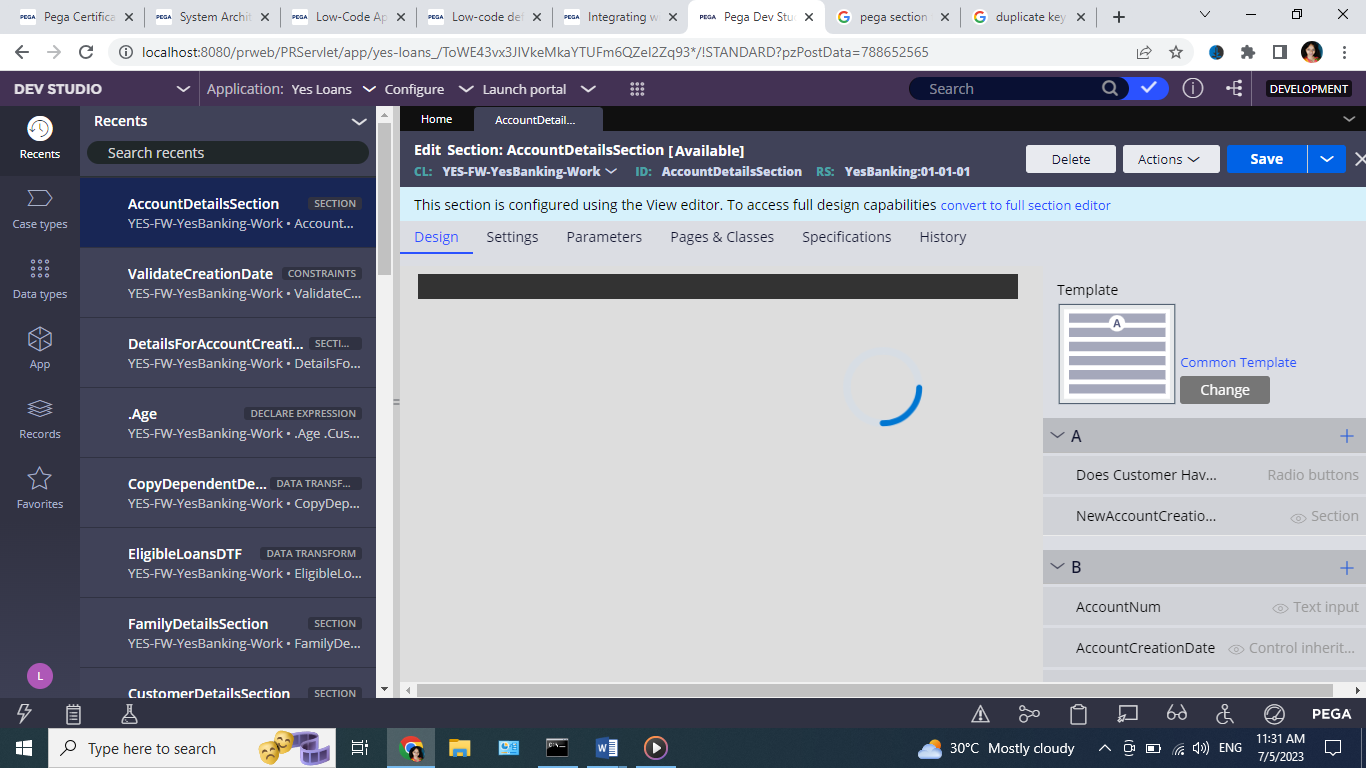This screenshot has height=768, width=1366.
Task: Select the Does Customer Hav... radio buttons row
Action: click(1204, 475)
